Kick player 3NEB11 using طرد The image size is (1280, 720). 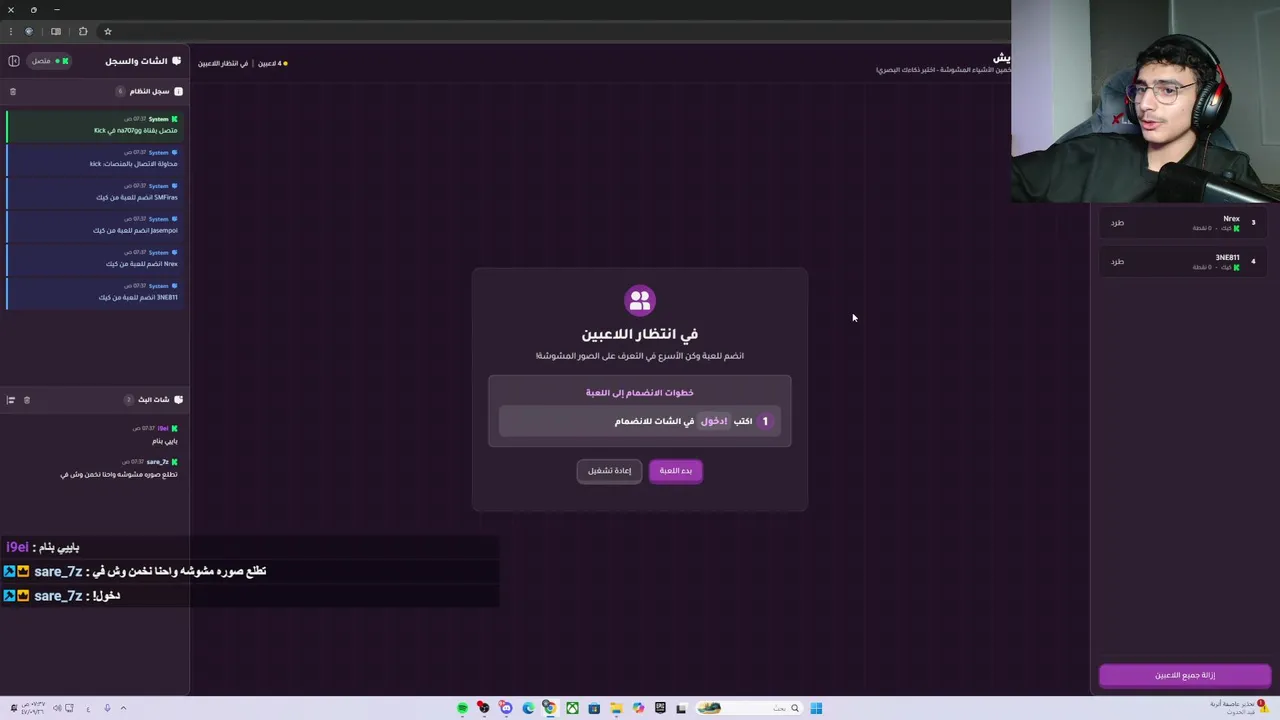(1117, 262)
